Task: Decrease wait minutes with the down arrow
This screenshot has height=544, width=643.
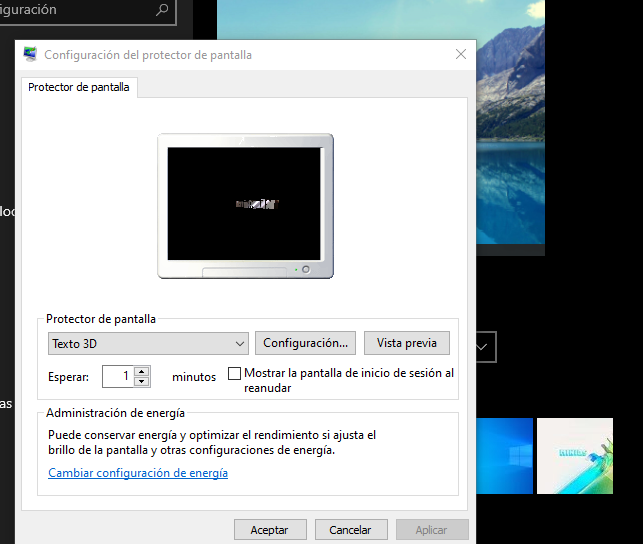Action: pyautogui.click(x=142, y=382)
